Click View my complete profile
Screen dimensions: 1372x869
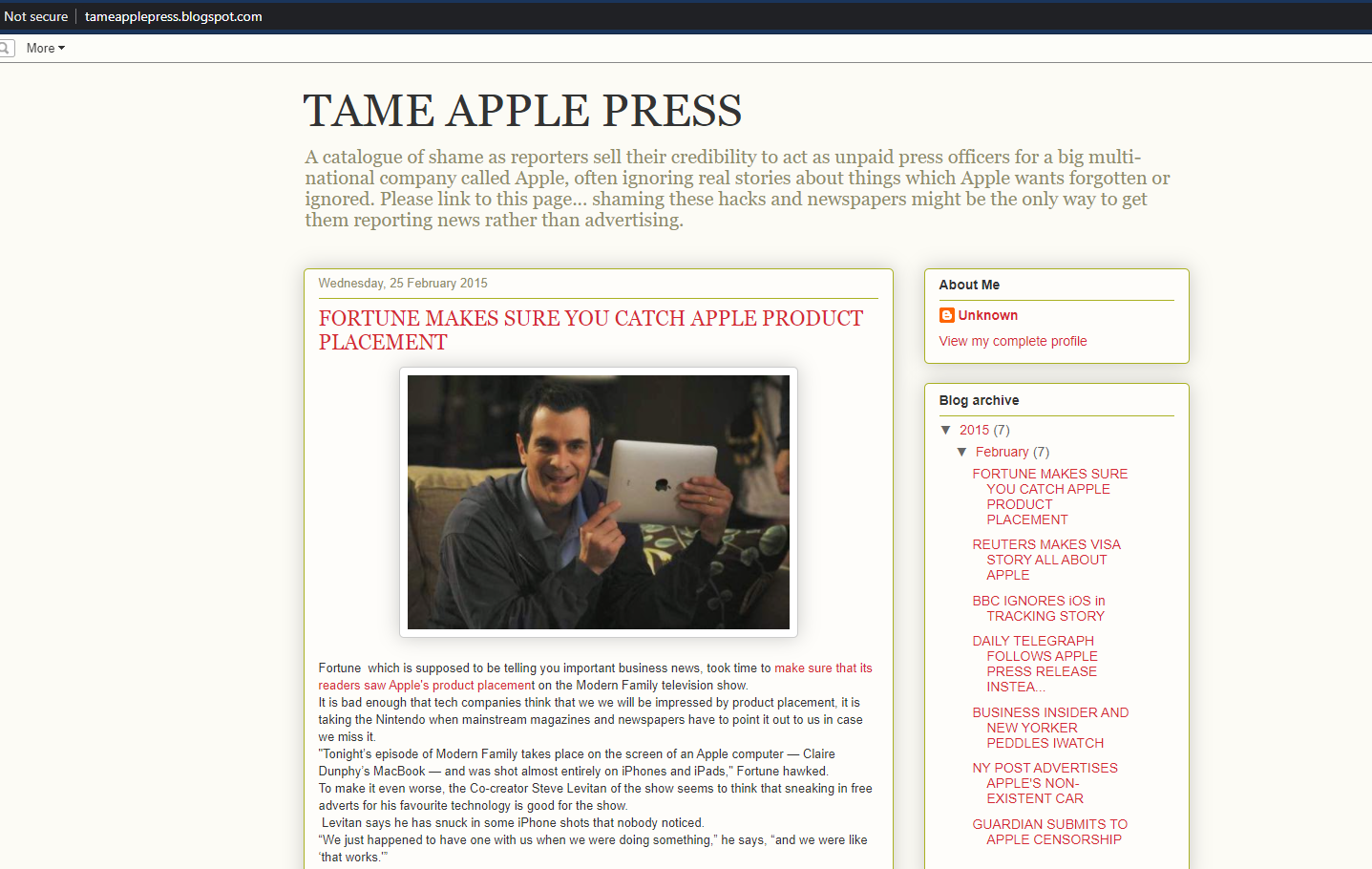click(x=1013, y=341)
